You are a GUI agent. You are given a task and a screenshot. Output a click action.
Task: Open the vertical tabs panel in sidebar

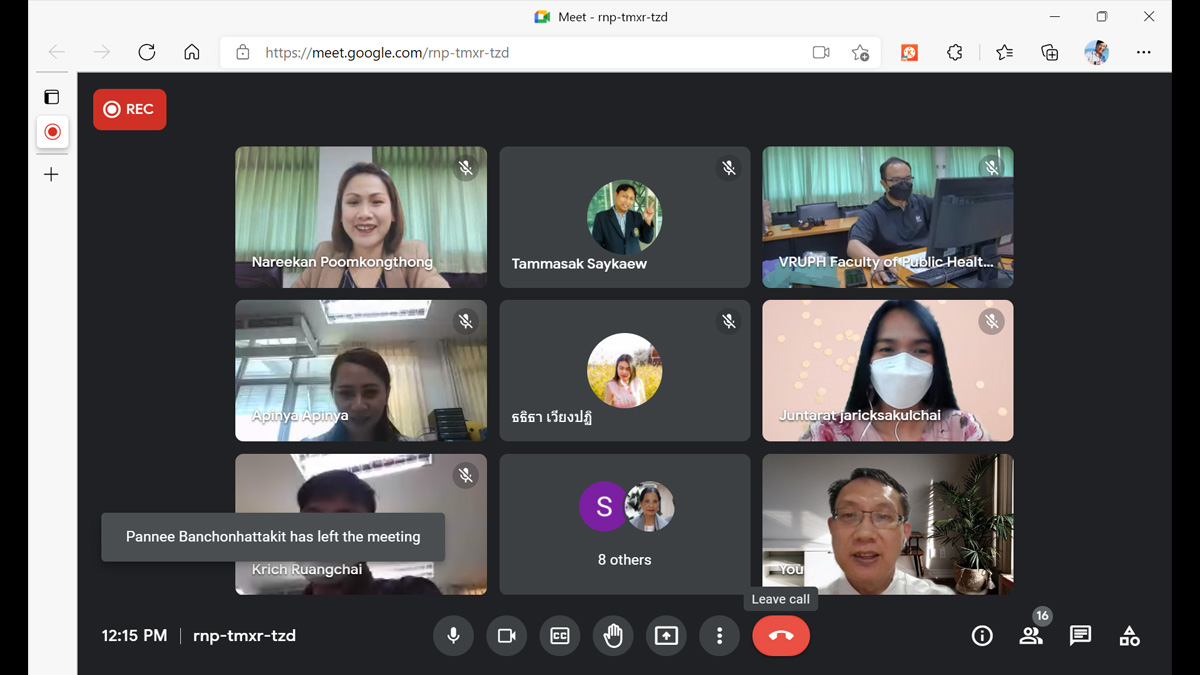coord(52,97)
